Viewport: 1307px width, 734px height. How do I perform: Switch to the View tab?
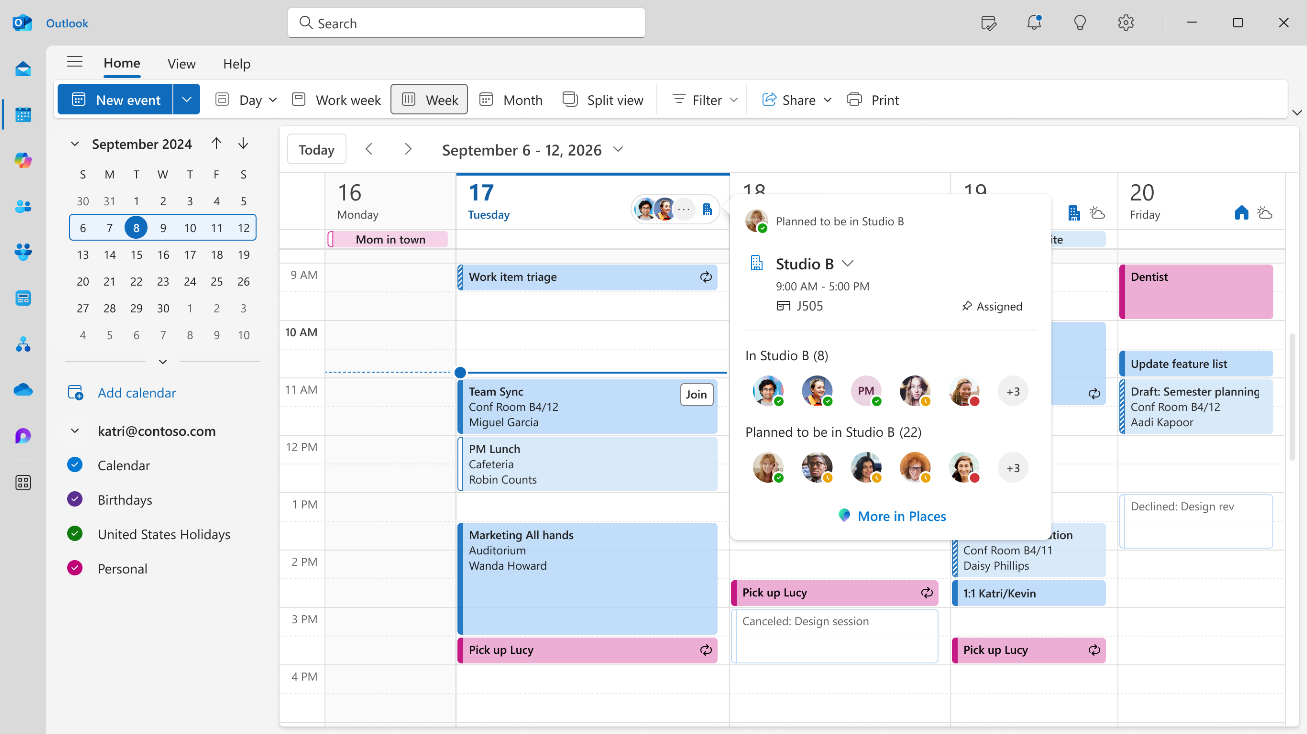181,64
